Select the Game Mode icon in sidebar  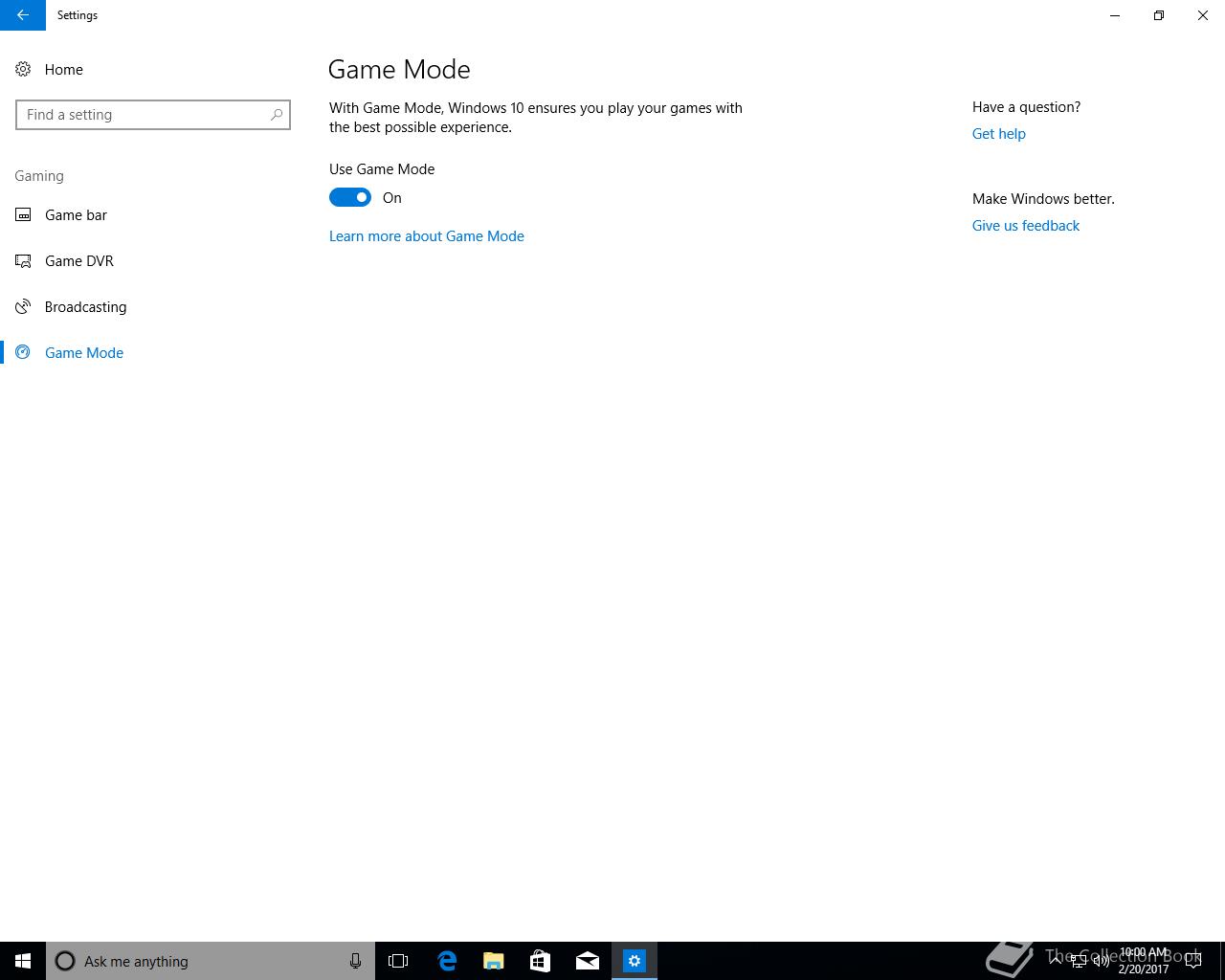tap(23, 353)
